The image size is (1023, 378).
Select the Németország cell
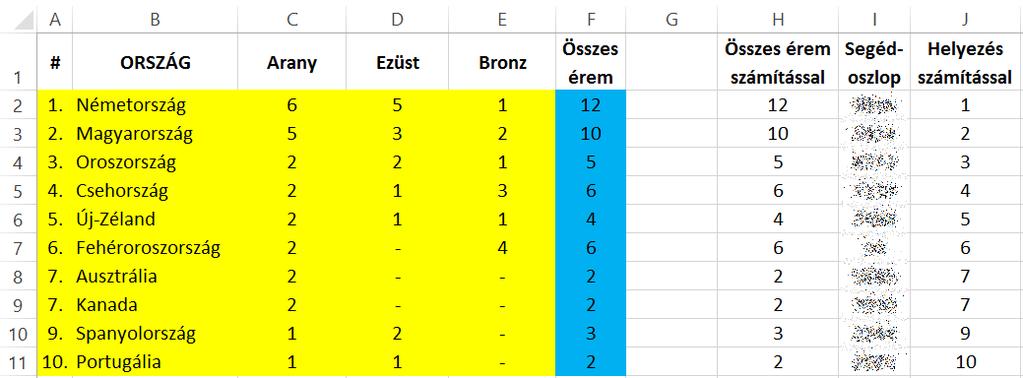click(x=155, y=105)
